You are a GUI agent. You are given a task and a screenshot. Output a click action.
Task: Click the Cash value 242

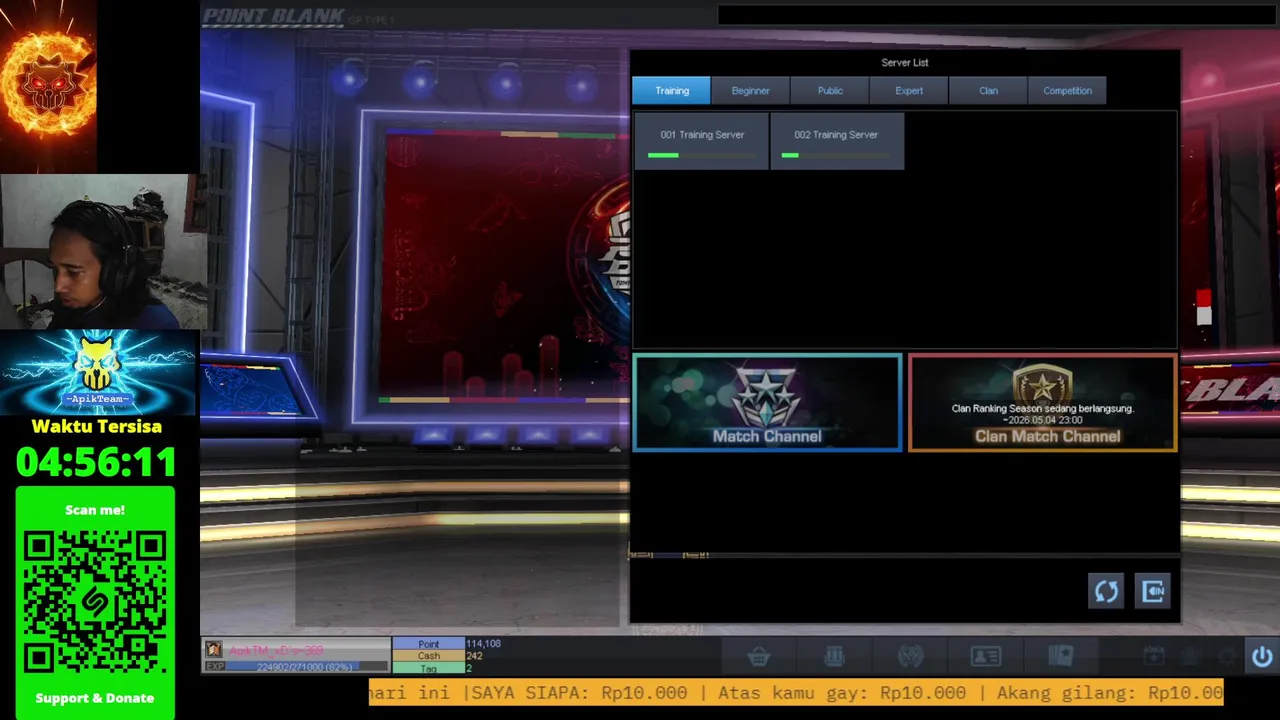(474, 656)
